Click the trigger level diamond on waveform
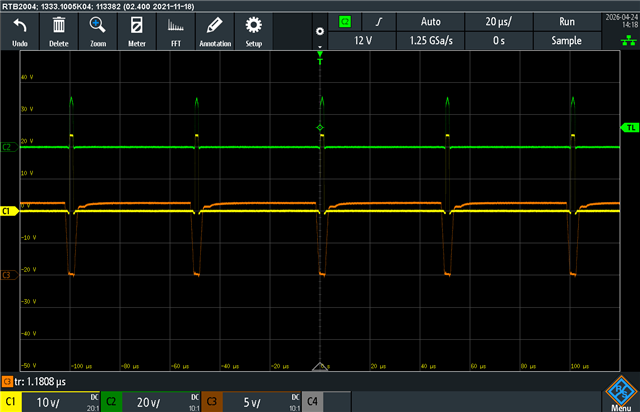 coord(320,128)
